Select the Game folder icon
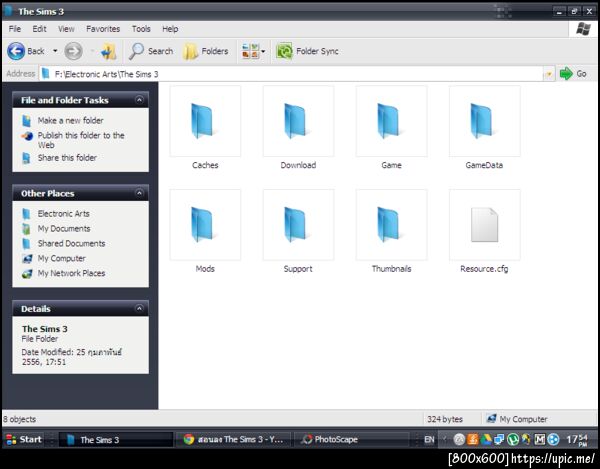This screenshot has height=469, width=600. 391,121
